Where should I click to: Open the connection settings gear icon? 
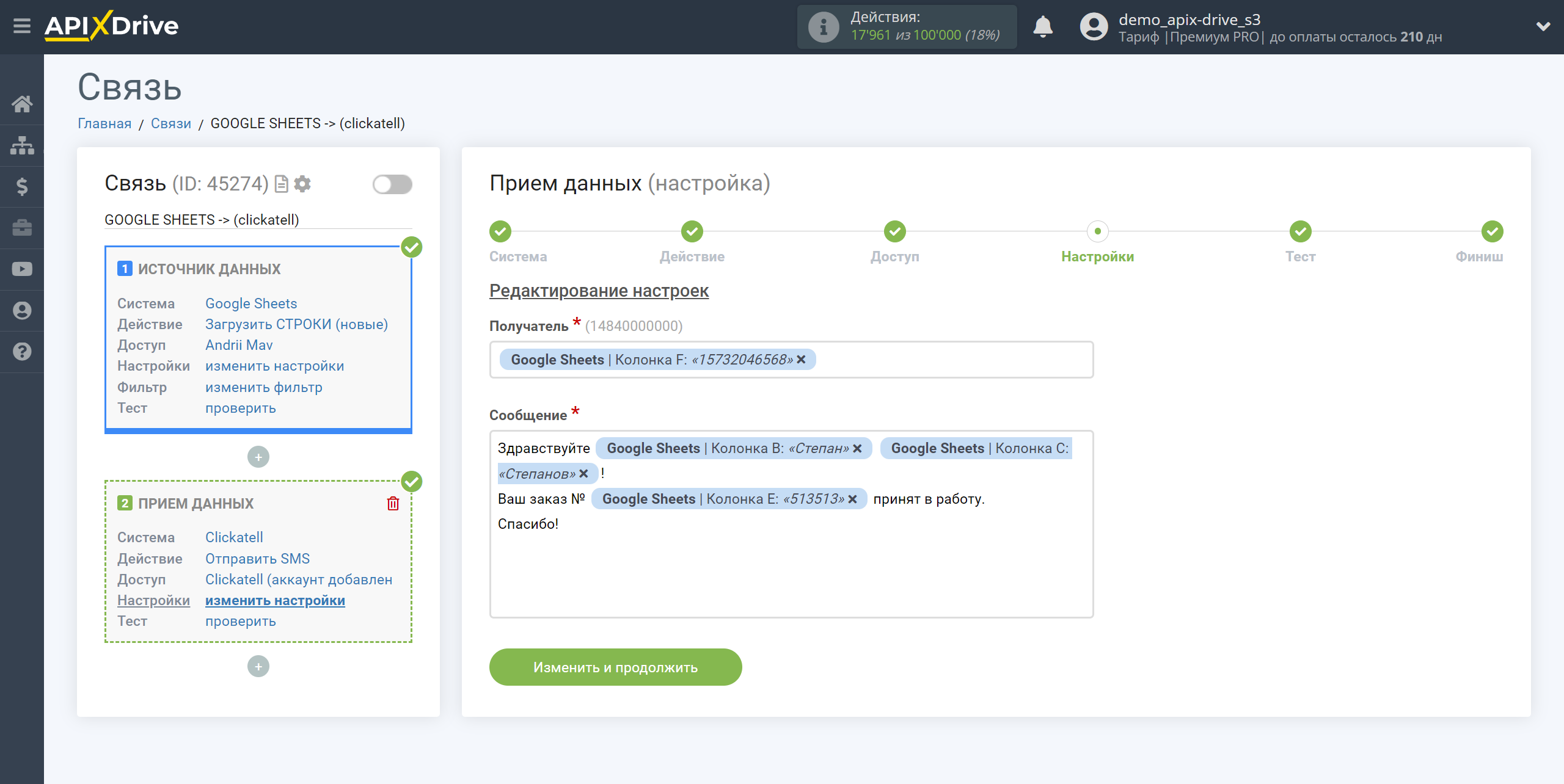click(x=302, y=184)
